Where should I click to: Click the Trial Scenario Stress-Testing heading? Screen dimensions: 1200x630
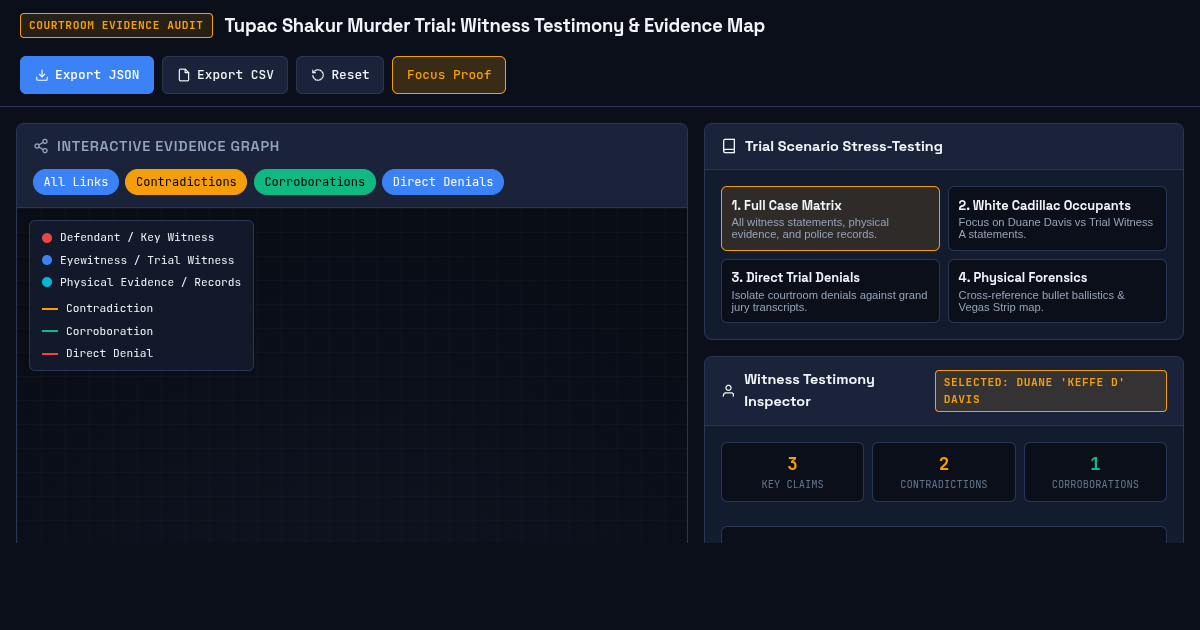tap(844, 146)
